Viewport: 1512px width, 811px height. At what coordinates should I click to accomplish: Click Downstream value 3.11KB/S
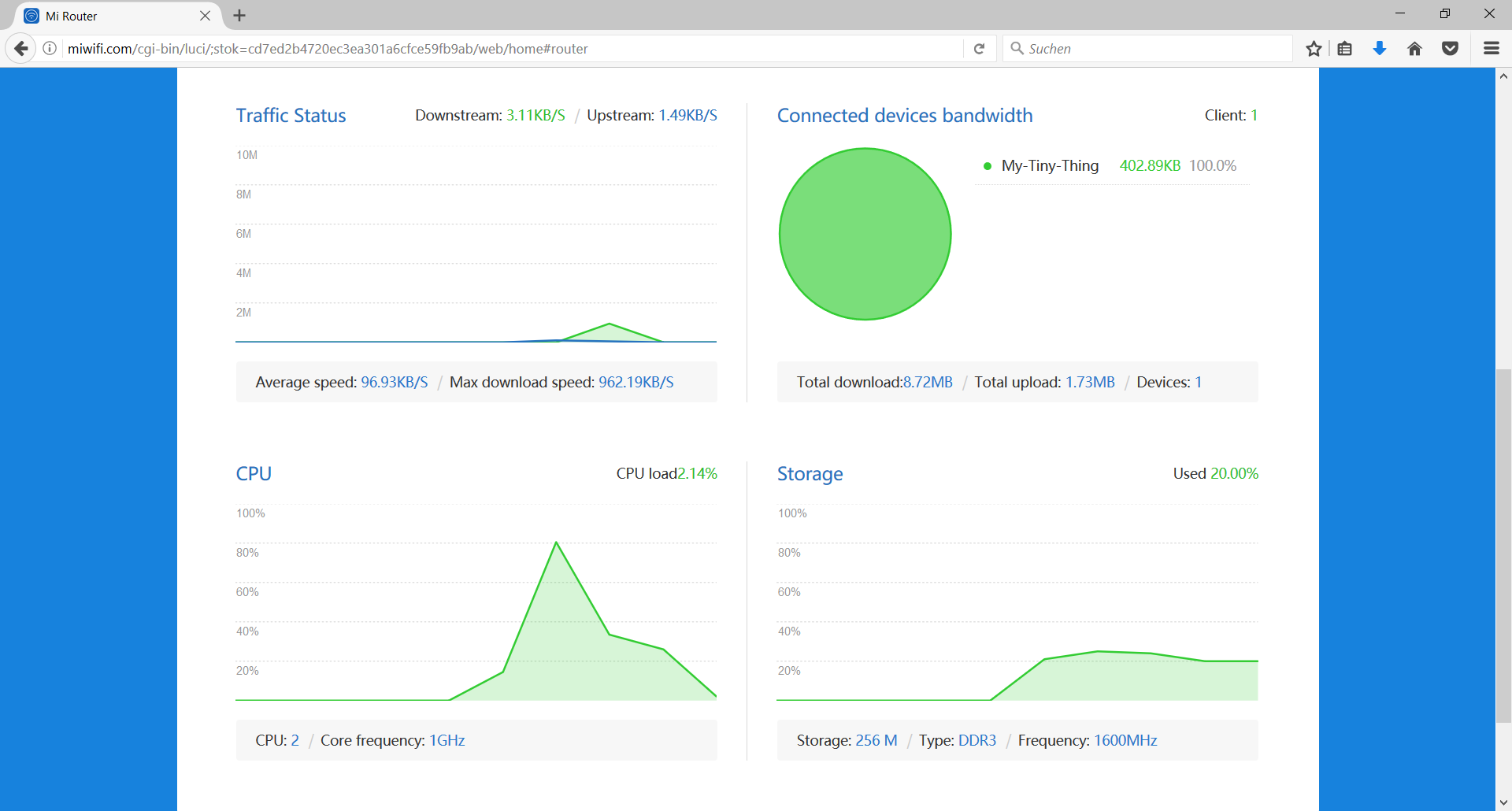[535, 116]
